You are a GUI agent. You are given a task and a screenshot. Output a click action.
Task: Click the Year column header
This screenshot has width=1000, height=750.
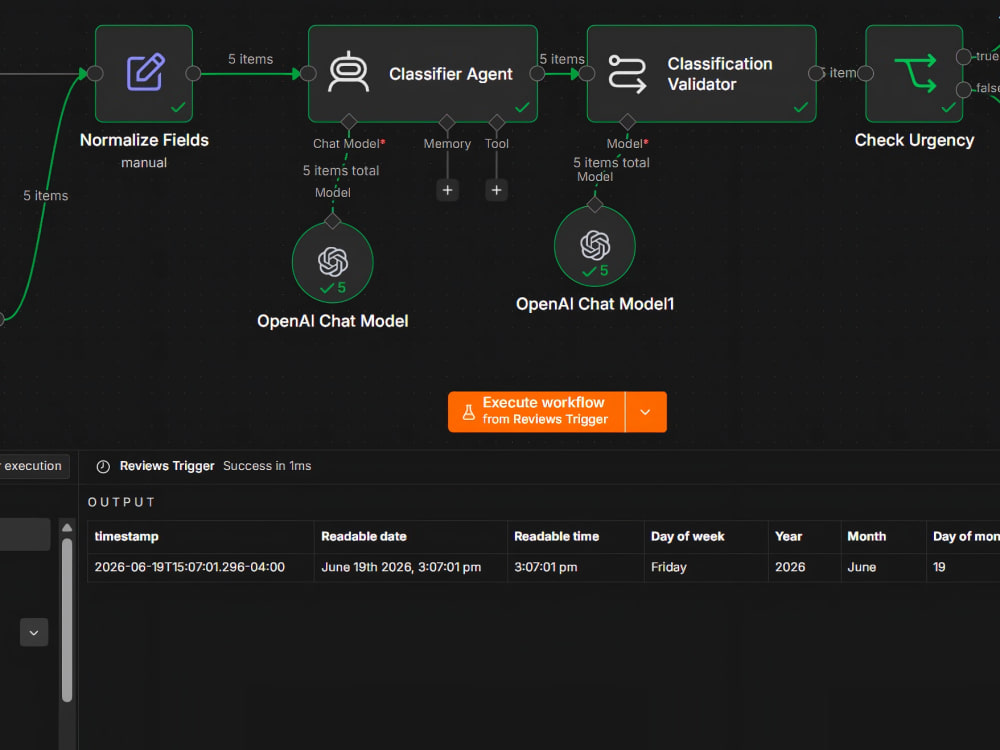[804, 537]
